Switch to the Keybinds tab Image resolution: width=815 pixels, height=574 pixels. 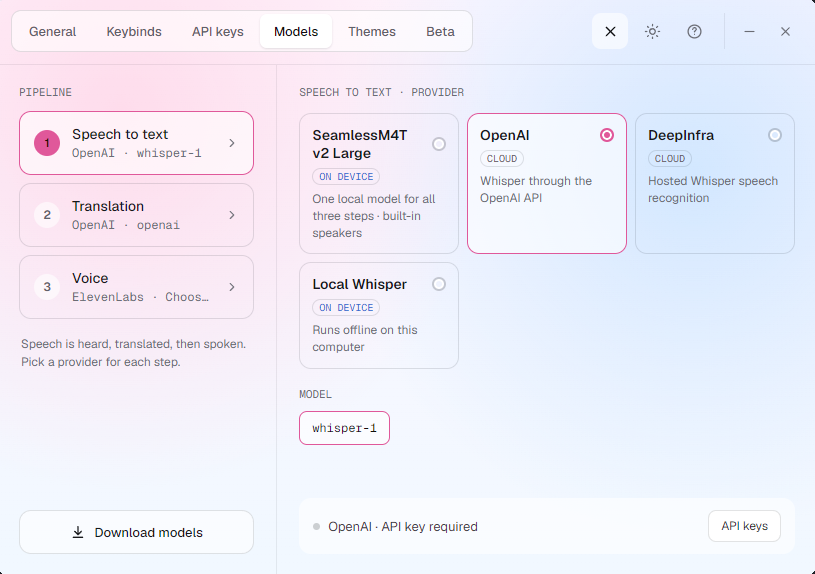[134, 32]
